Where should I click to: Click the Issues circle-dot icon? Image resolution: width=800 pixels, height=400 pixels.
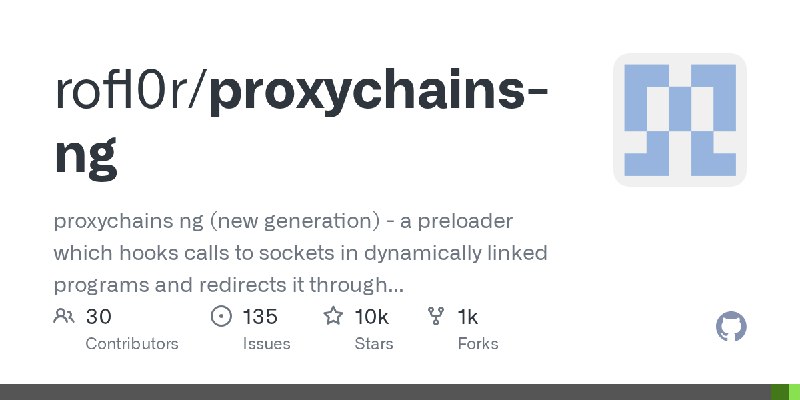pos(221,317)
